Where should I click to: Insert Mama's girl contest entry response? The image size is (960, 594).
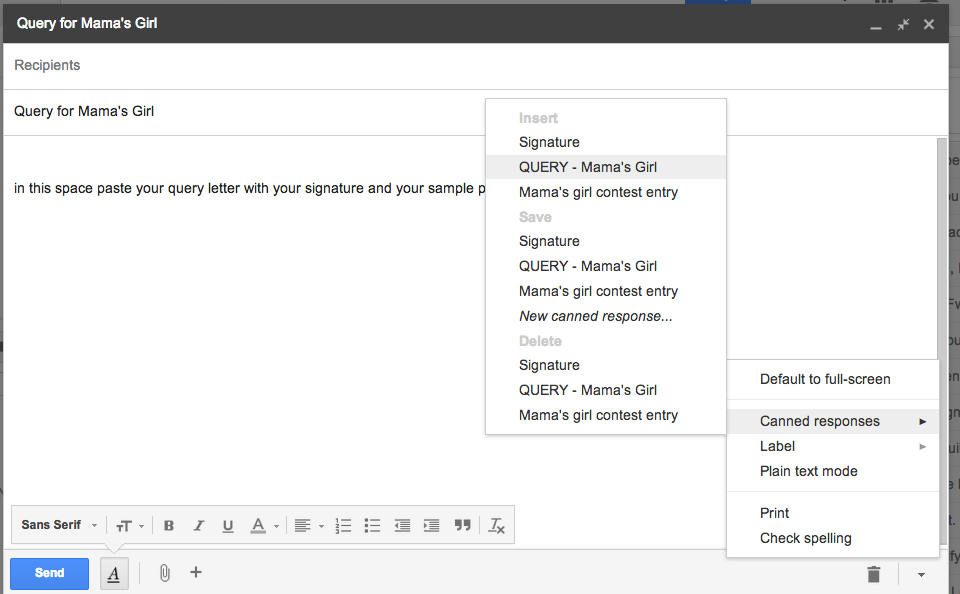point(606,192)
